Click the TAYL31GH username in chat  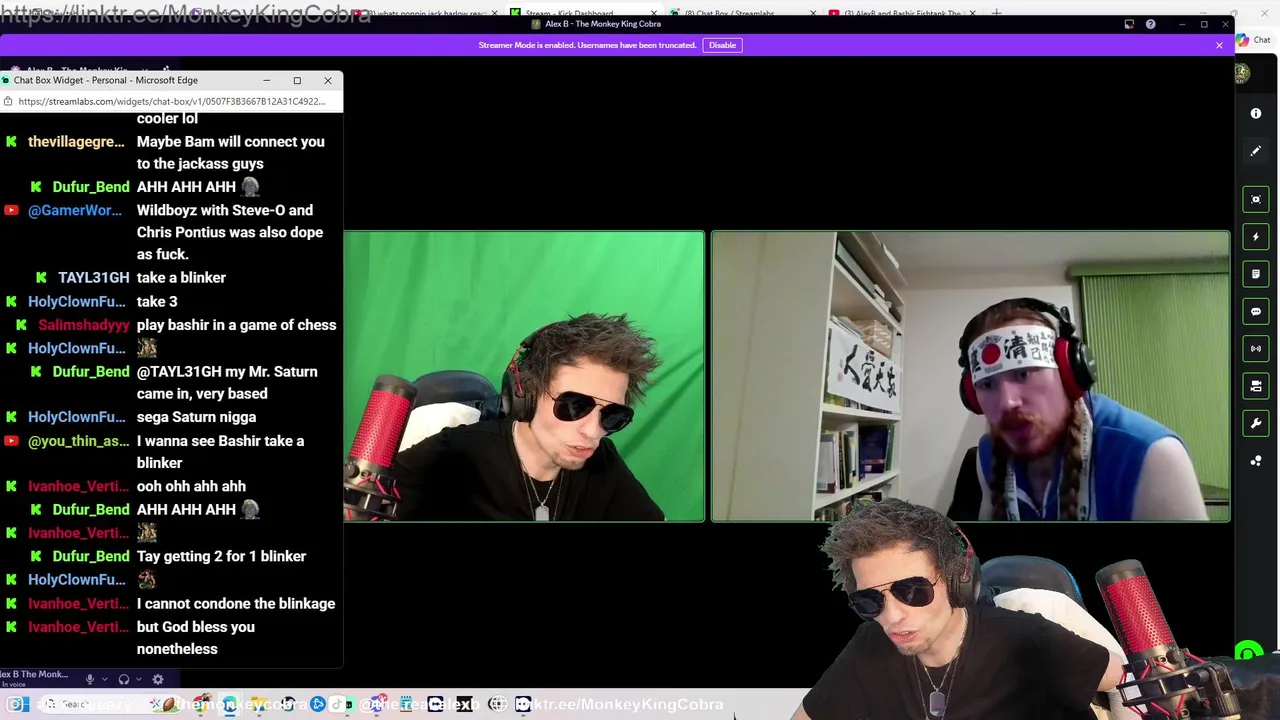coord(93,278)
